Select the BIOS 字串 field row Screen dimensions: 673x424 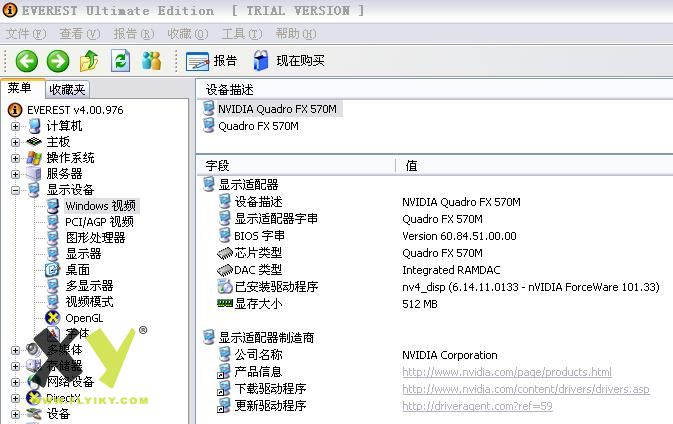click(259, 236)
